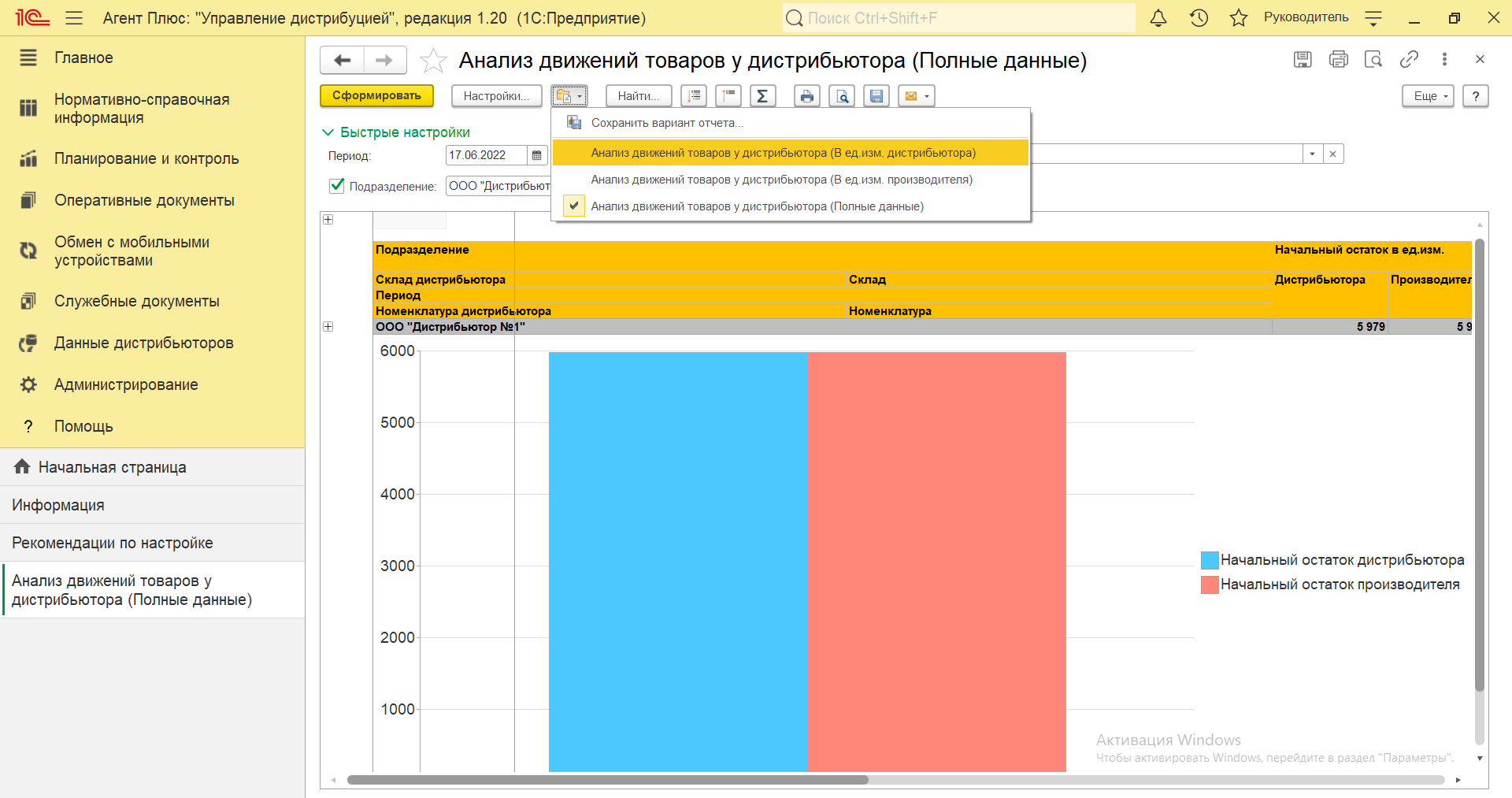Open Служебные документы section

click(x=153, y=301)
